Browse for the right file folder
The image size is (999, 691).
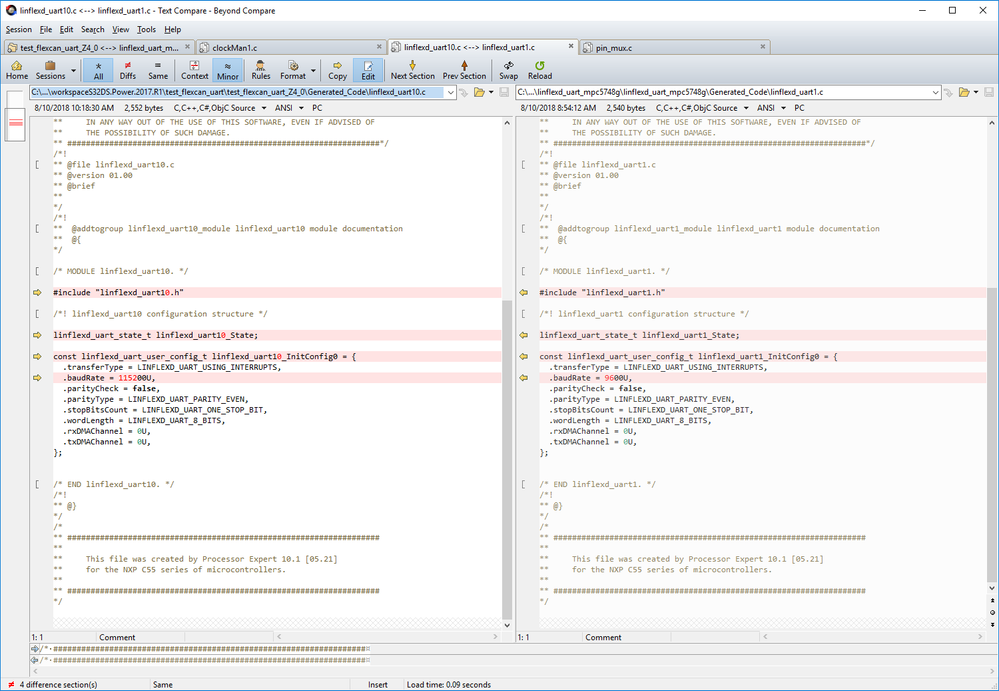pos(965,92)
